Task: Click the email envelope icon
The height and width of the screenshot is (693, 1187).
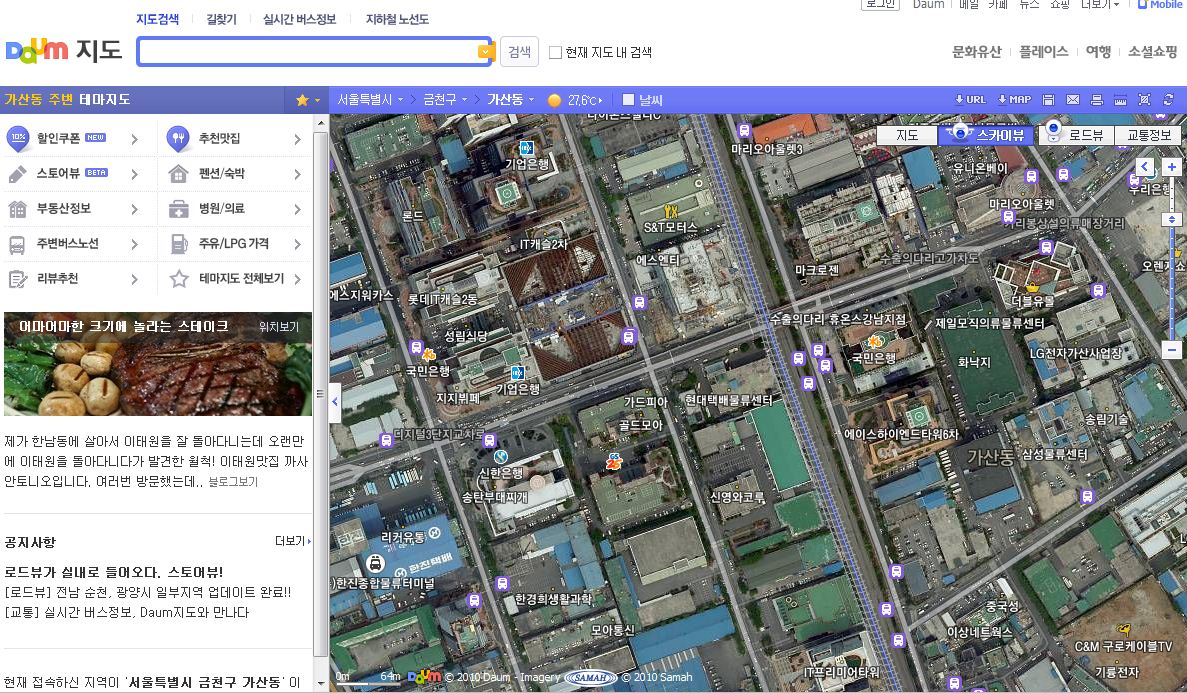Action: pos(1073,100)
